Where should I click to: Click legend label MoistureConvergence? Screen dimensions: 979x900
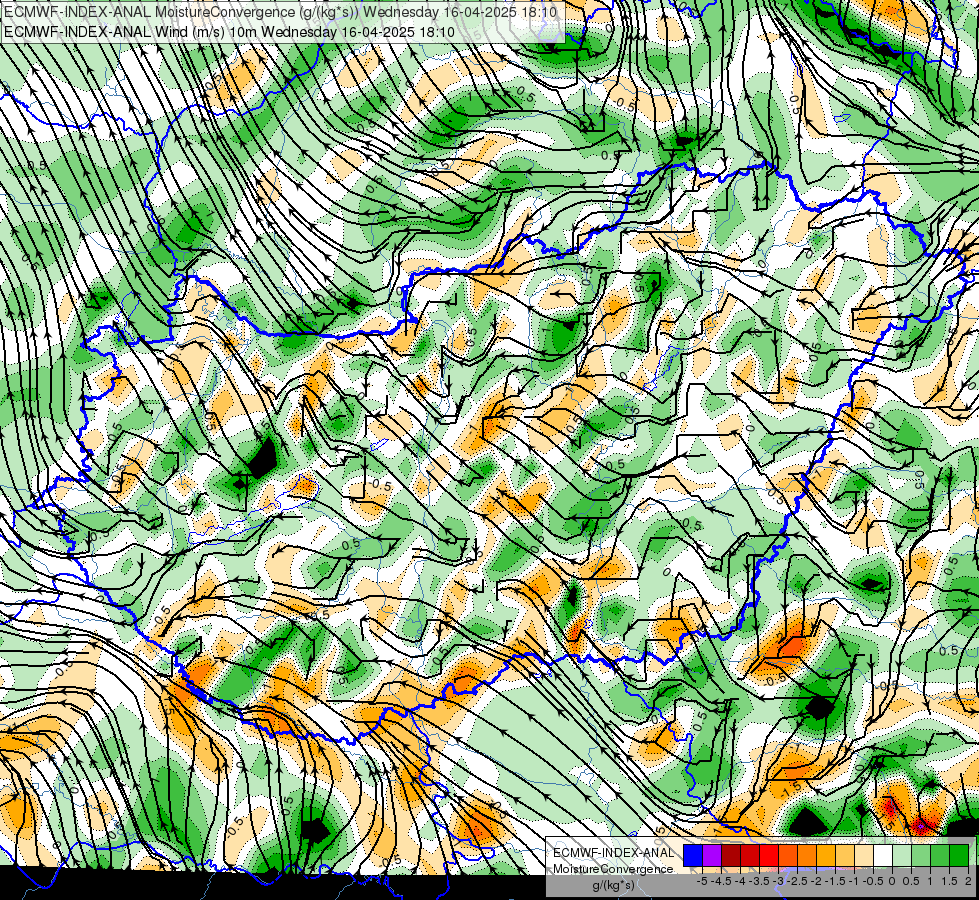613,869
